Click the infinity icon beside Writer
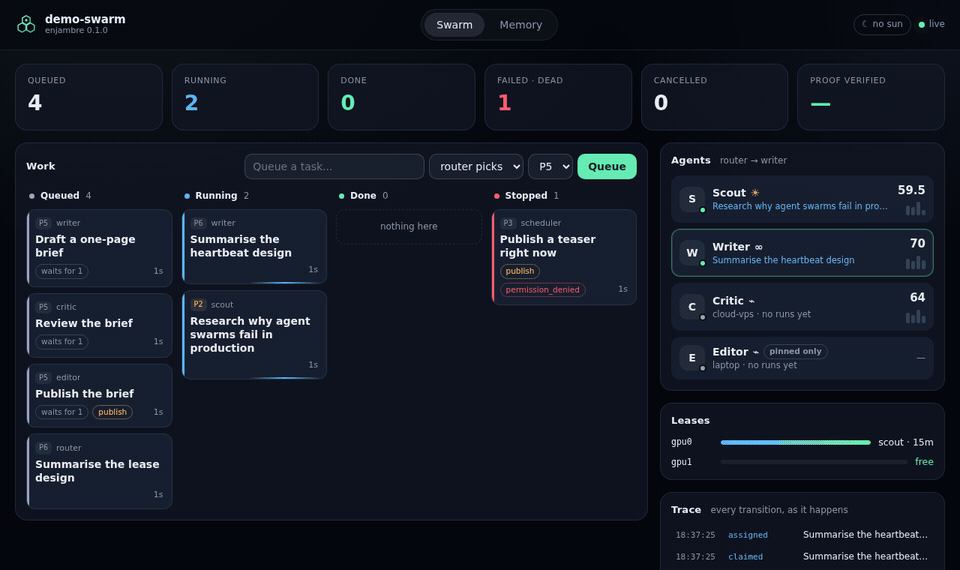 (x=759, y=247)
